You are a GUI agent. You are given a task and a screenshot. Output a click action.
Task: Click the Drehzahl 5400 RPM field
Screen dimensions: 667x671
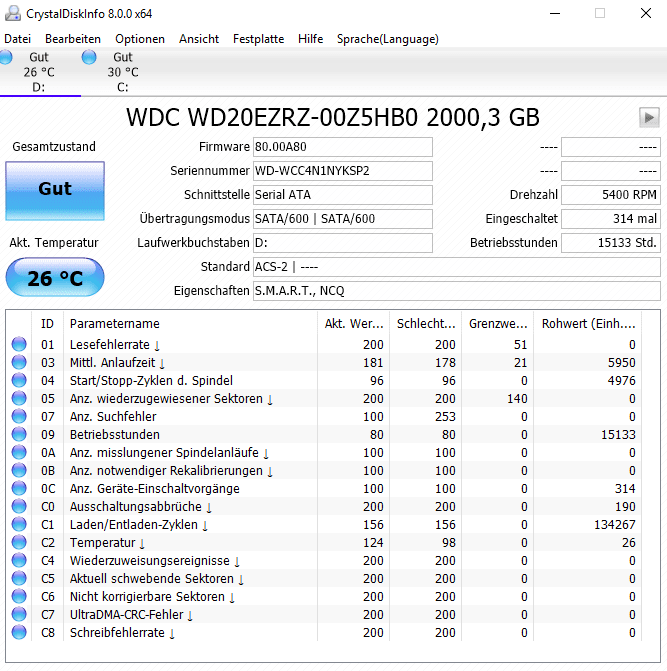(x=611, y=195)
